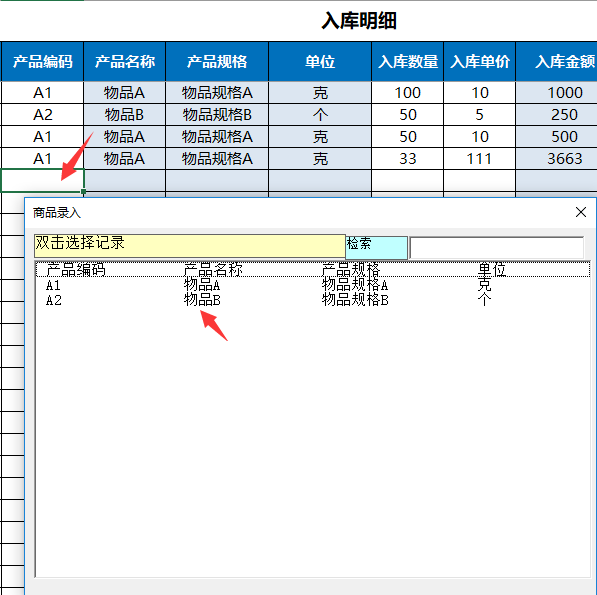Select the sheet cell 物品规格B

coord(217,115)
